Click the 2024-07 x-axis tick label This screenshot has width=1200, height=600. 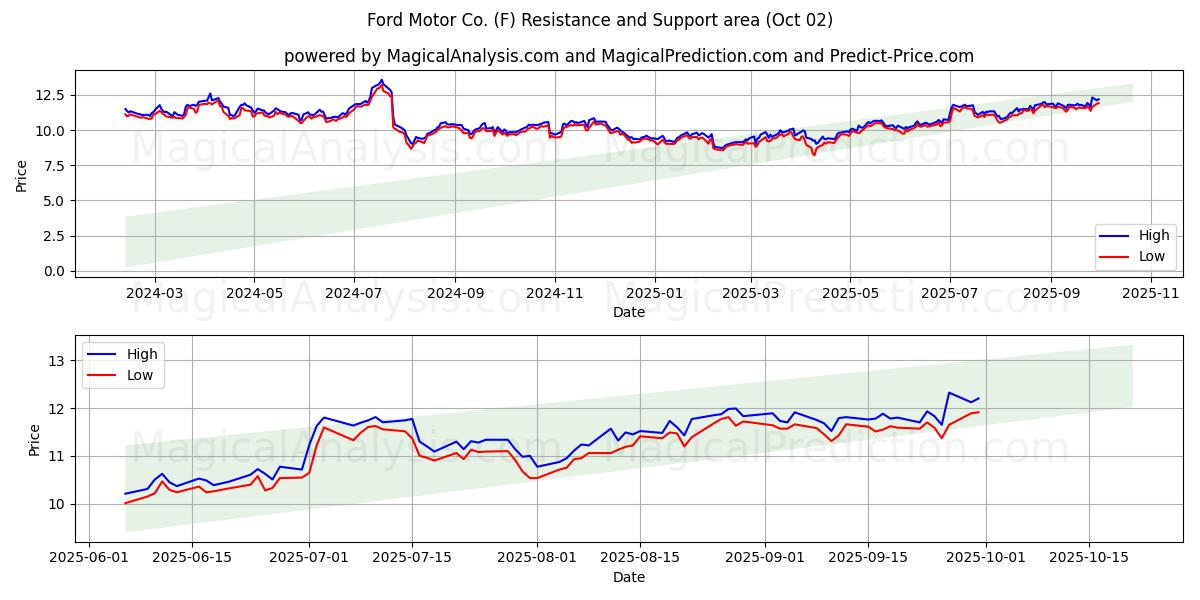354,293
